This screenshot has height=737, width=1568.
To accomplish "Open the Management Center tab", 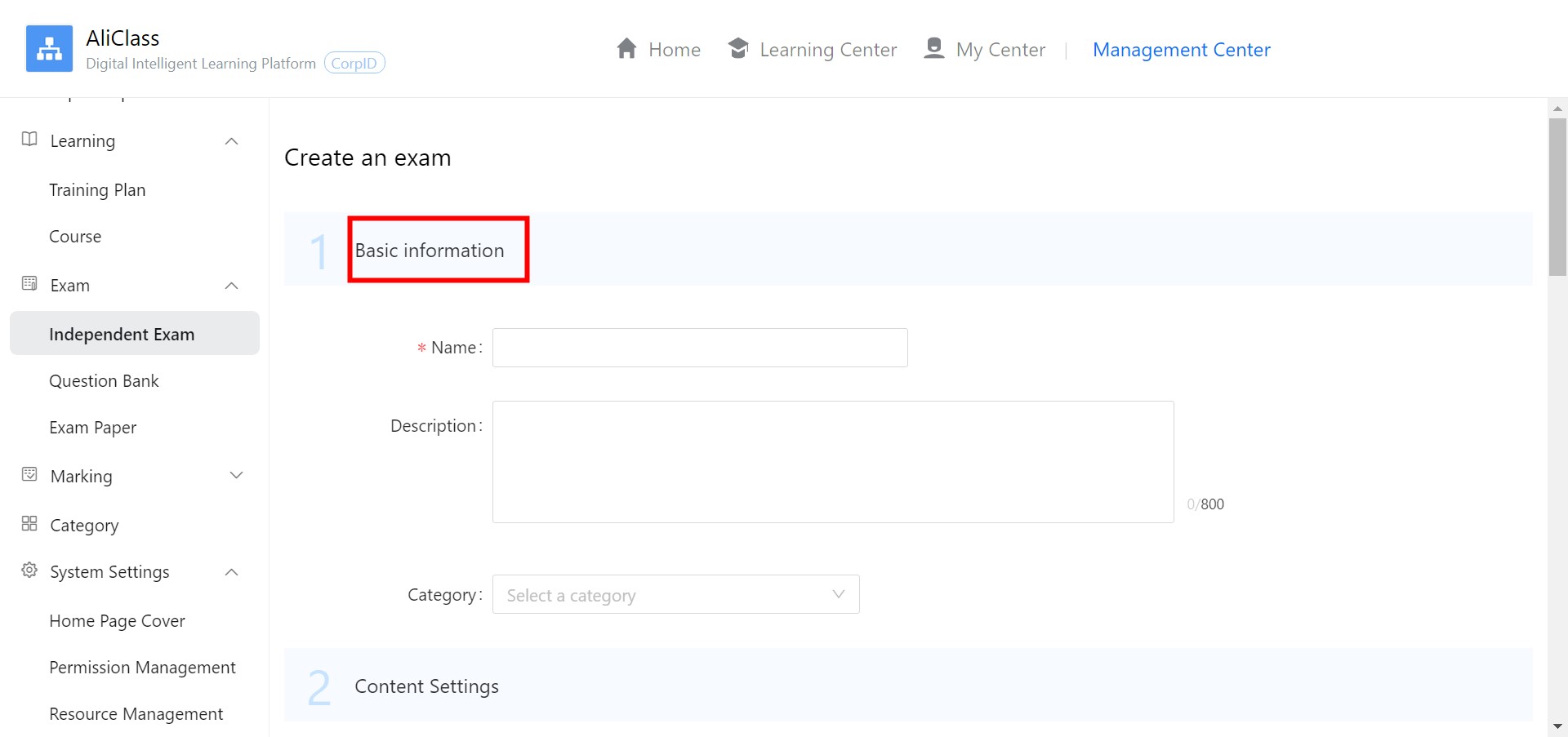I will click(x=1182, y=50).
